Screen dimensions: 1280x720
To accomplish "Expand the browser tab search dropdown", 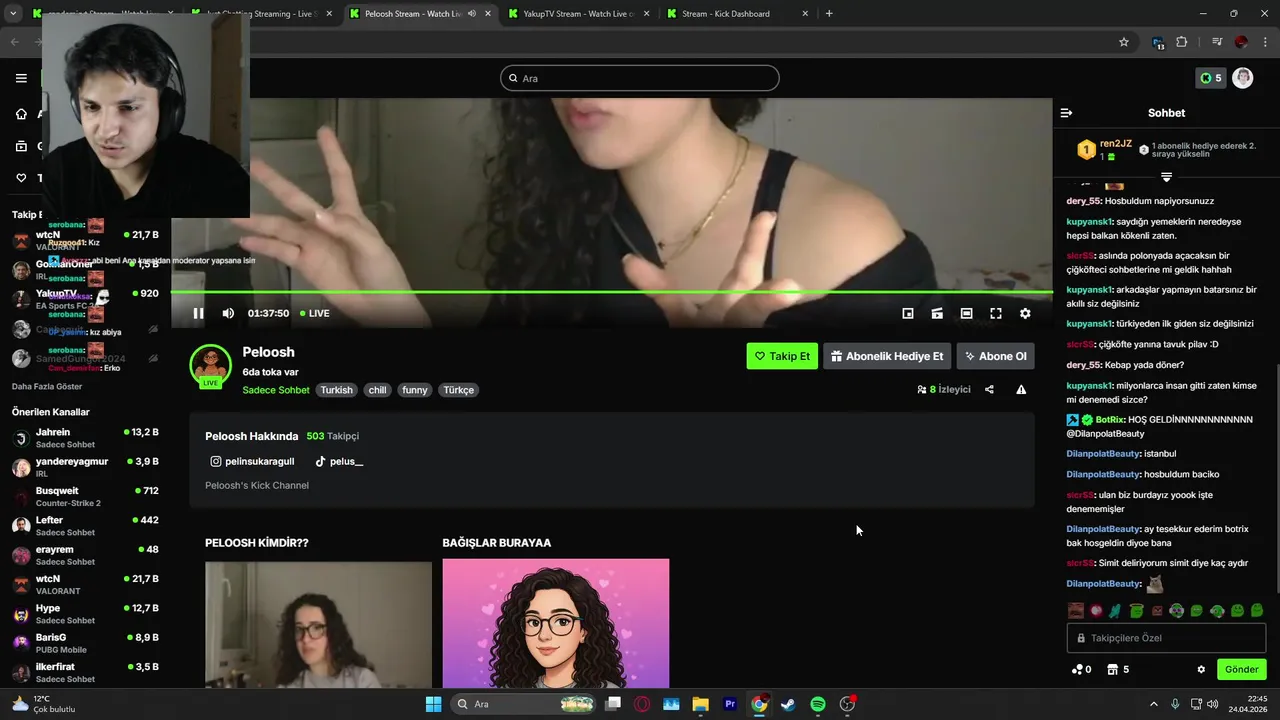I will click(x=13, y=14).
